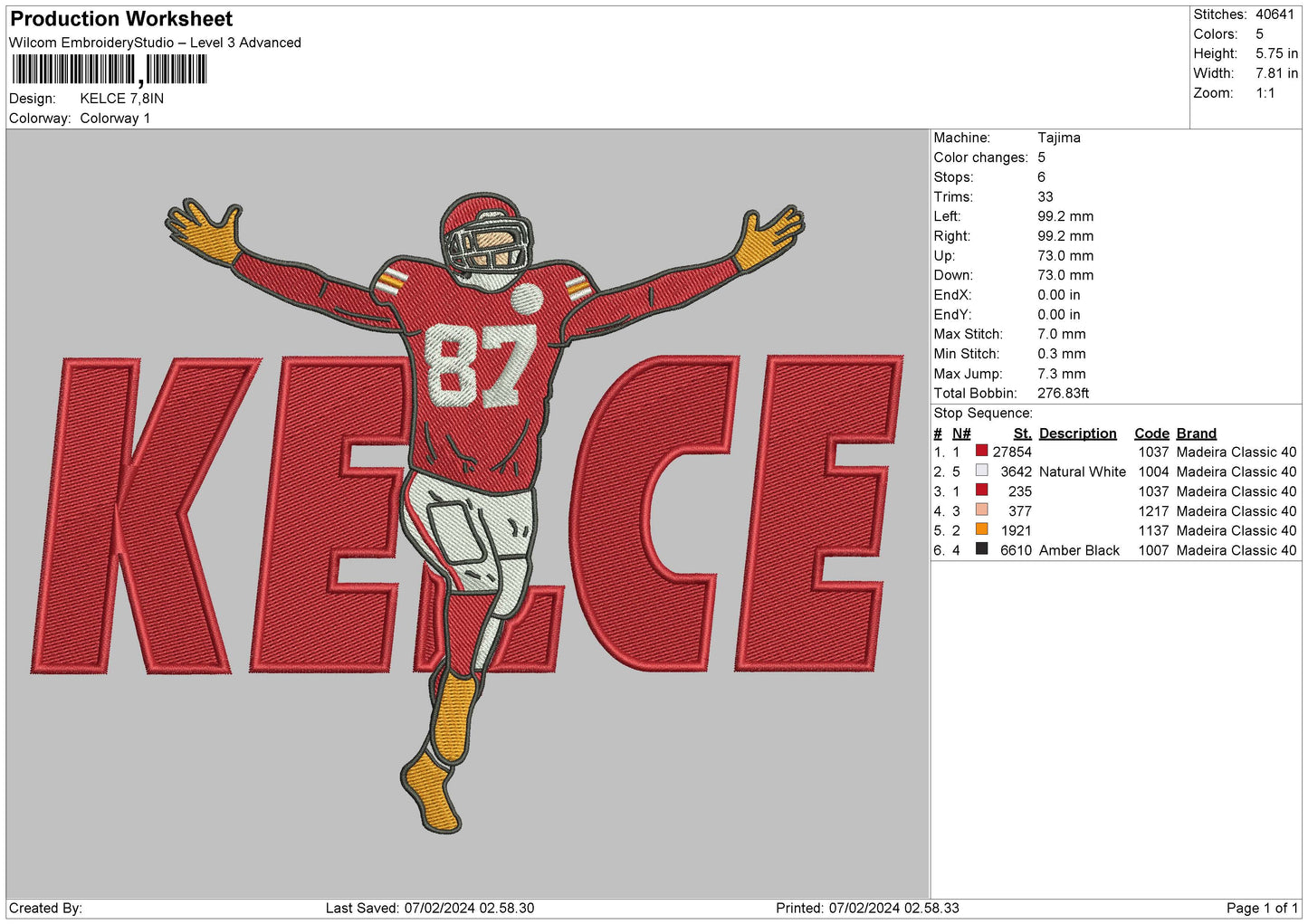This screenshot has height=924, width=1308.
Task: Click the Right value '99.2 mm'
Action: [x=1065, y=236]
